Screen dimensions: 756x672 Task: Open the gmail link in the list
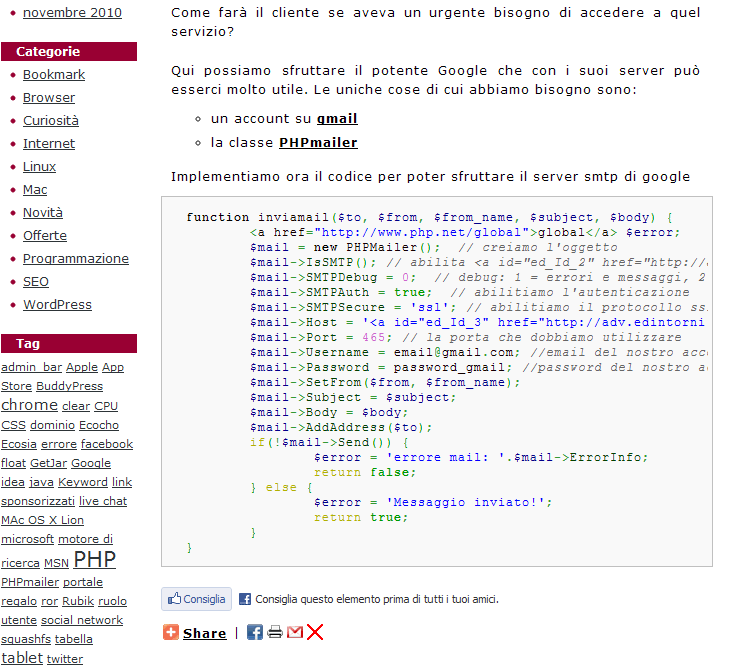(337, 119)
